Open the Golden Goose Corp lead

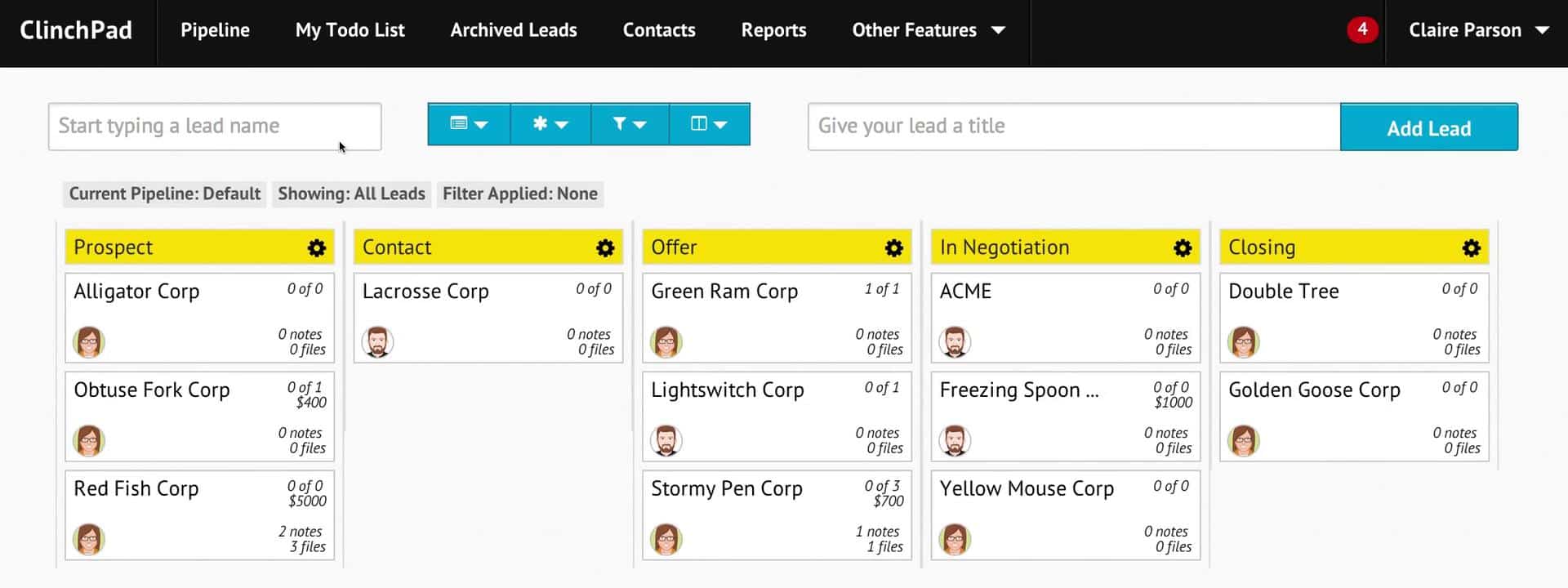[1314, 390]
